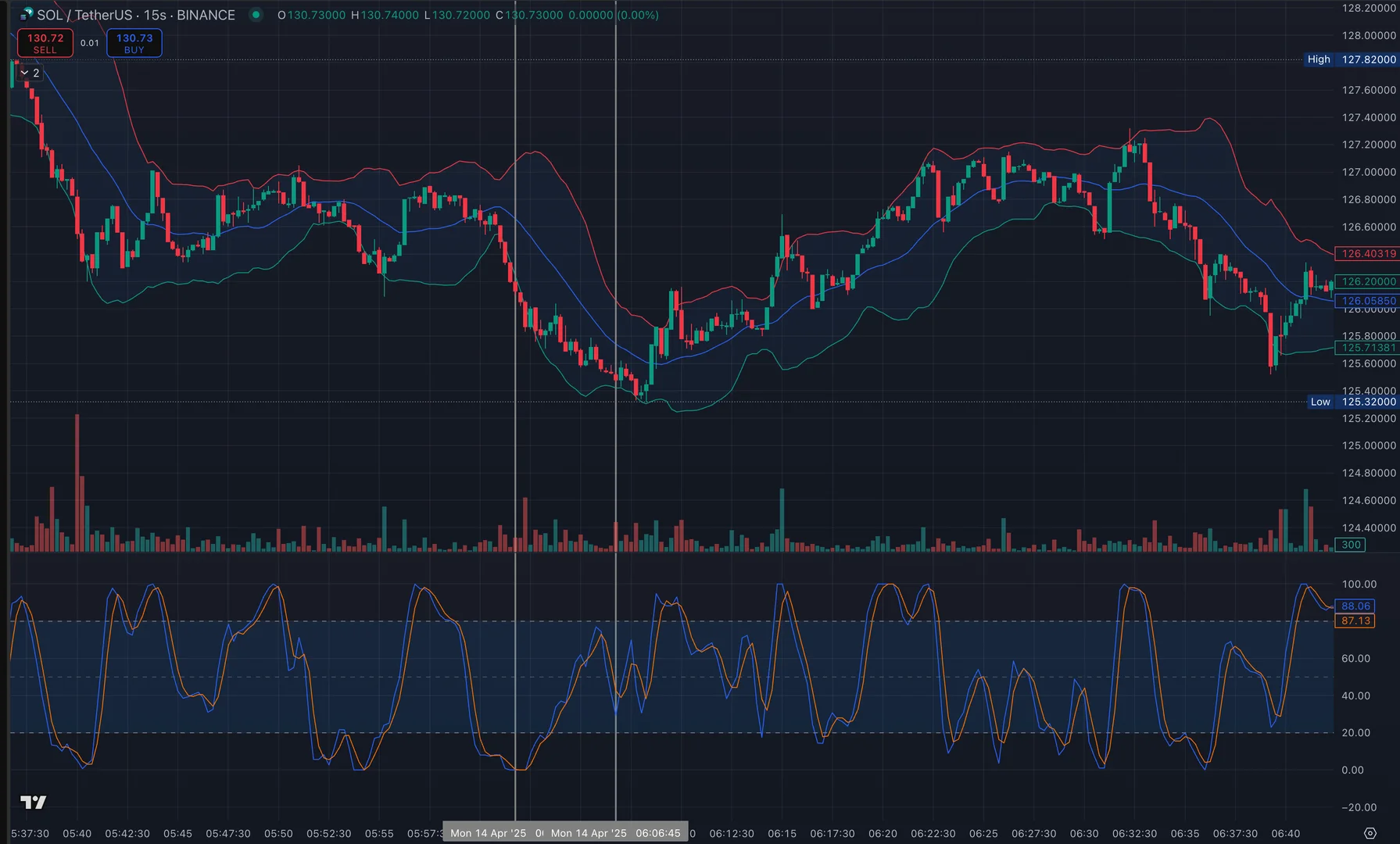Select the red 126.40319 upper band label
The image size is (1400, 844).
coord(1367,254)
